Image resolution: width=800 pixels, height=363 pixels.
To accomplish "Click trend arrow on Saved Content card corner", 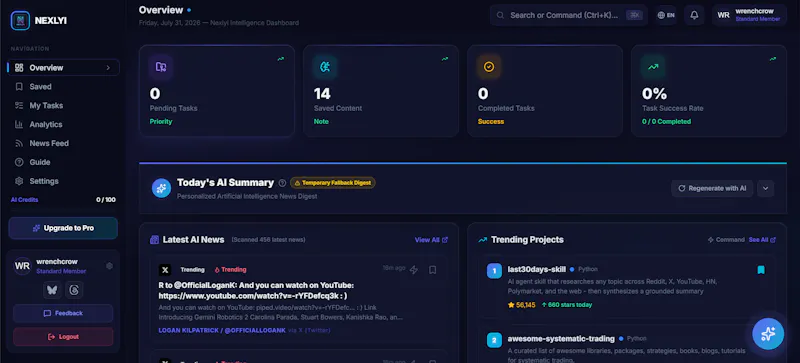I will point(445,59).
